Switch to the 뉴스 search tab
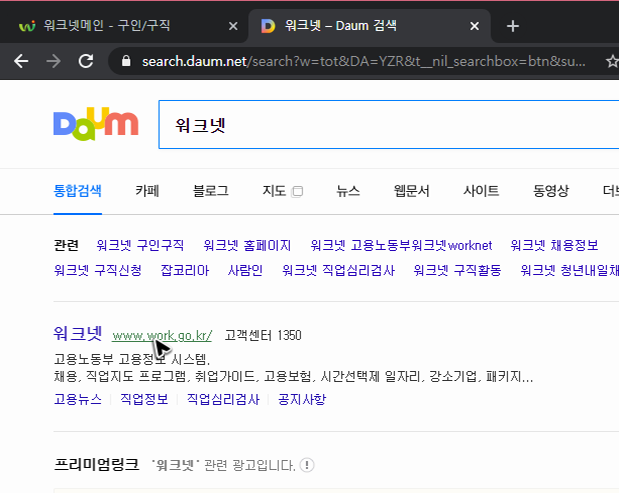Viewport: 619px width, 493px height. point(348,191)
